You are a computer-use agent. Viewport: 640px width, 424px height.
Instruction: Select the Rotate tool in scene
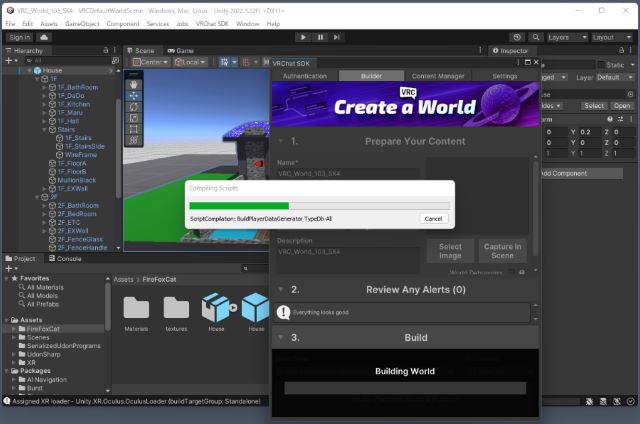point(133,107)
